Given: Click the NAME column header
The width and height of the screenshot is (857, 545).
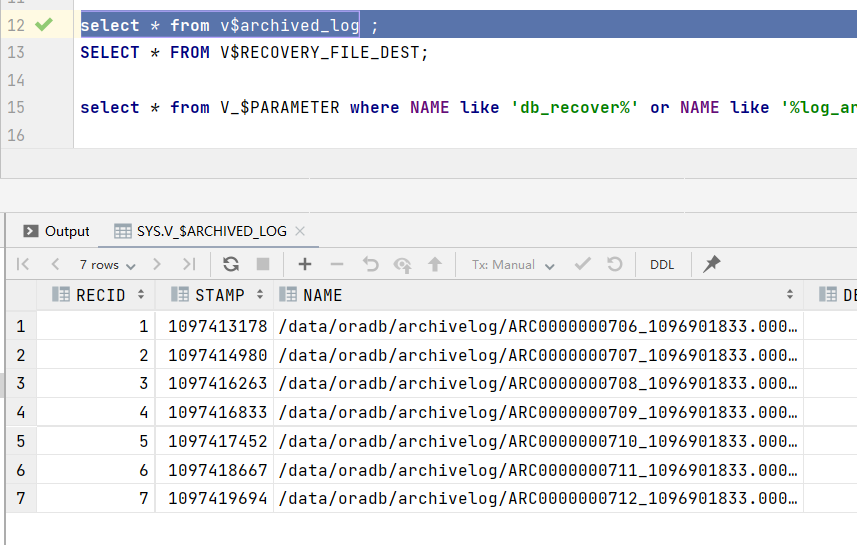Looking at the screenshot, I should point(538,295).
